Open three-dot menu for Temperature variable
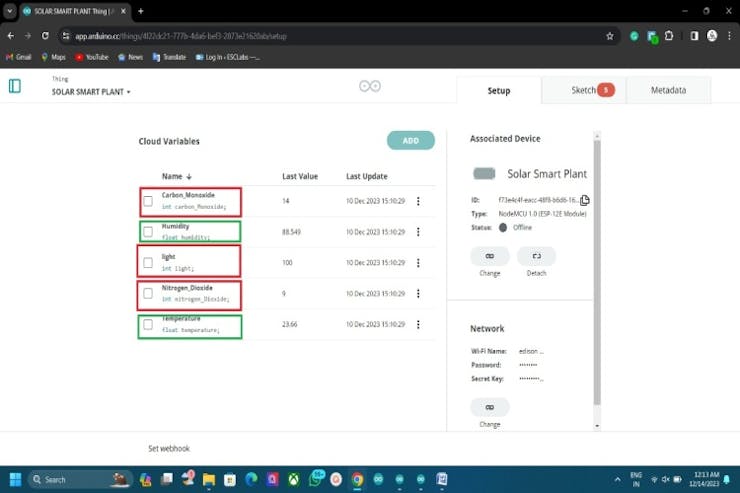740x493 pixels. 418,325
